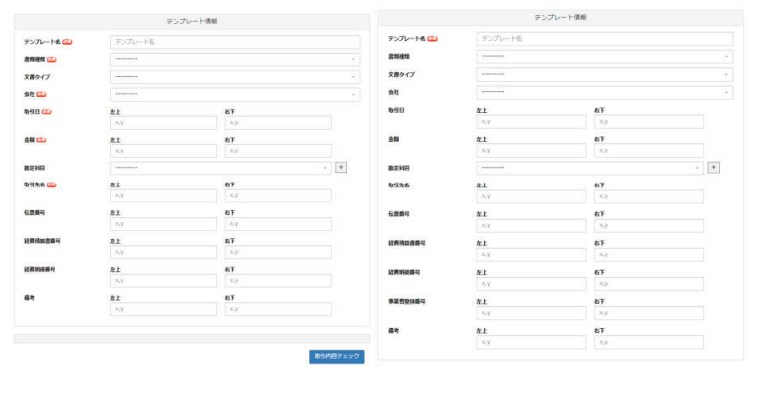Open the 会社 dropdown in the right form
Viewport: 759px width, 397px height.
point(605,92)
